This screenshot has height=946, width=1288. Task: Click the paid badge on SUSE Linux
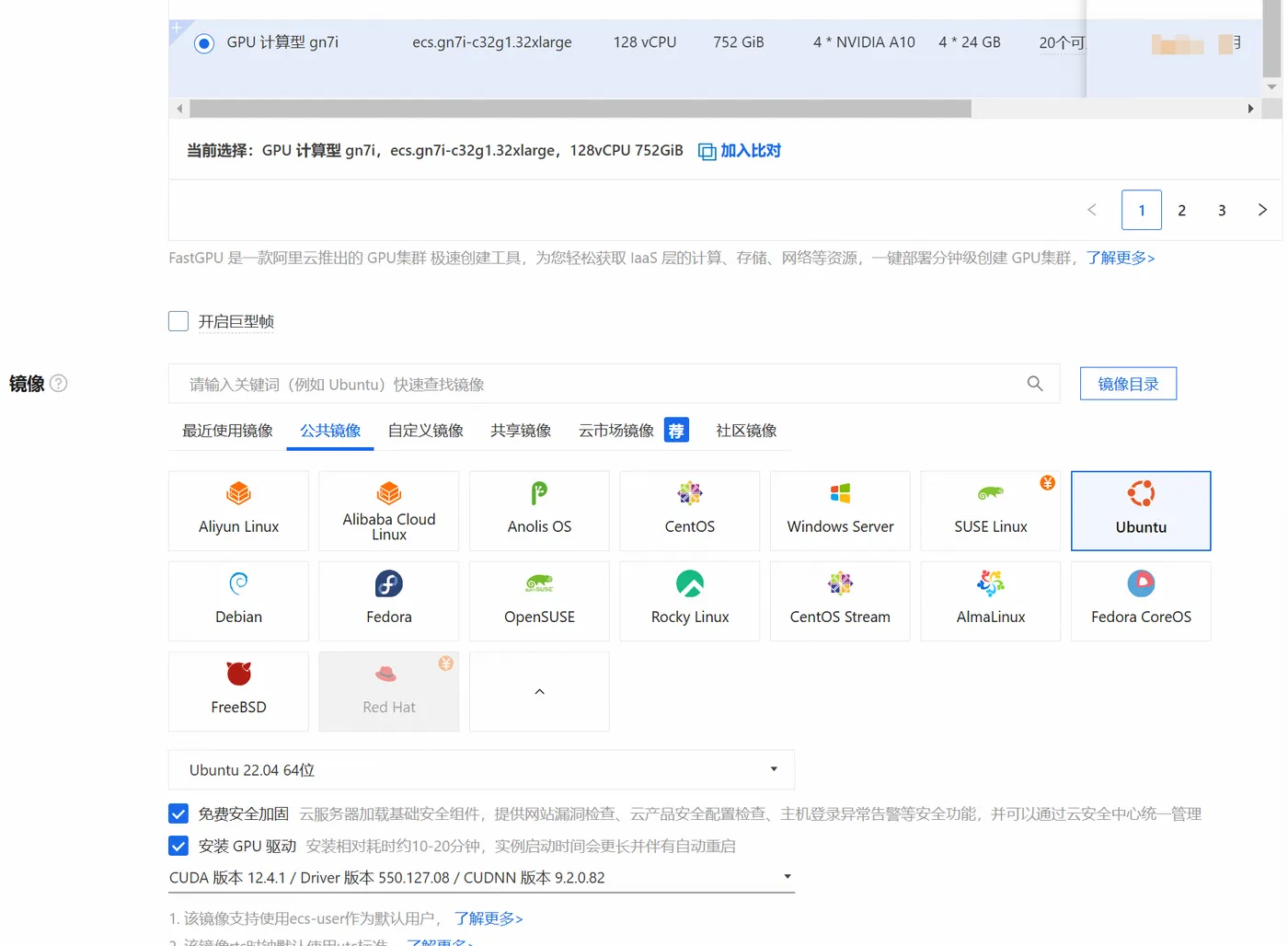click(1047, 483)
